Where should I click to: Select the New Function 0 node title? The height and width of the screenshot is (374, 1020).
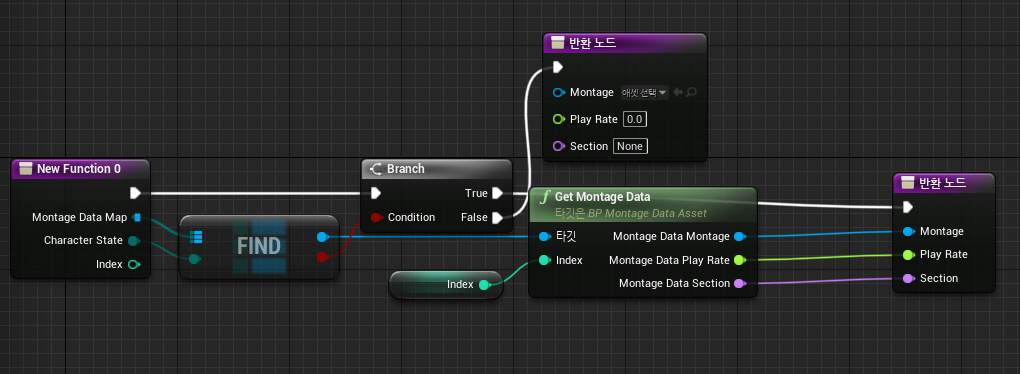coord(79,168)
